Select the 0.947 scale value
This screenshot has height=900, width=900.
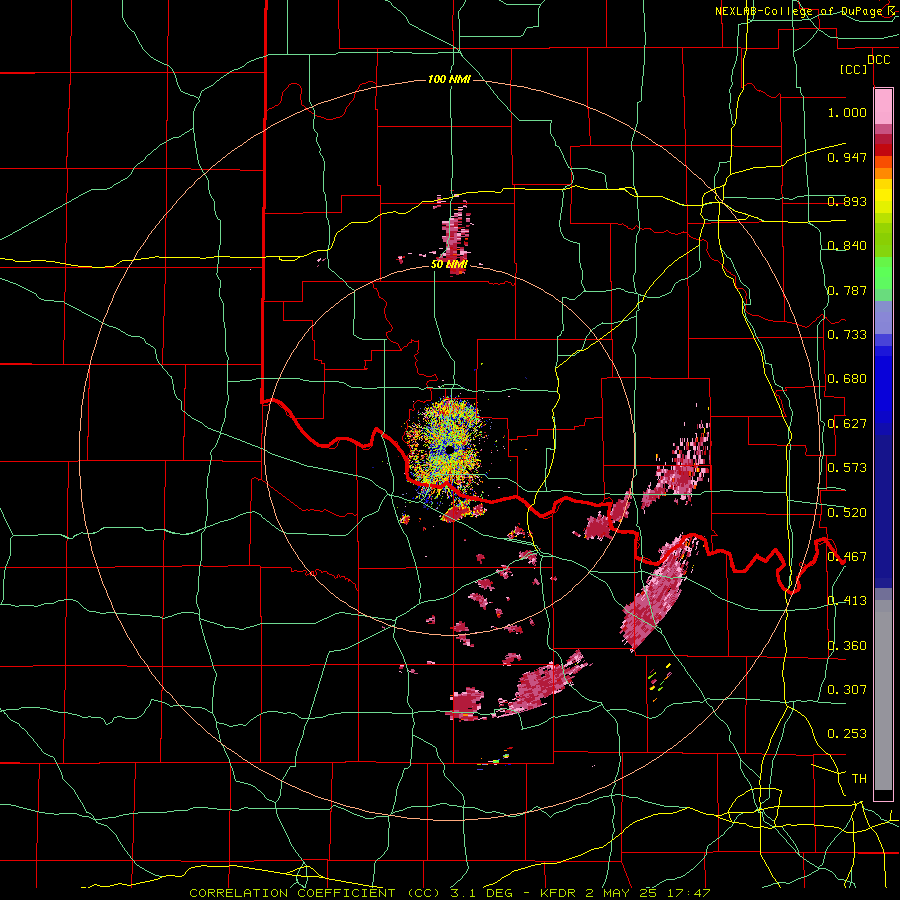coord(847,157)
